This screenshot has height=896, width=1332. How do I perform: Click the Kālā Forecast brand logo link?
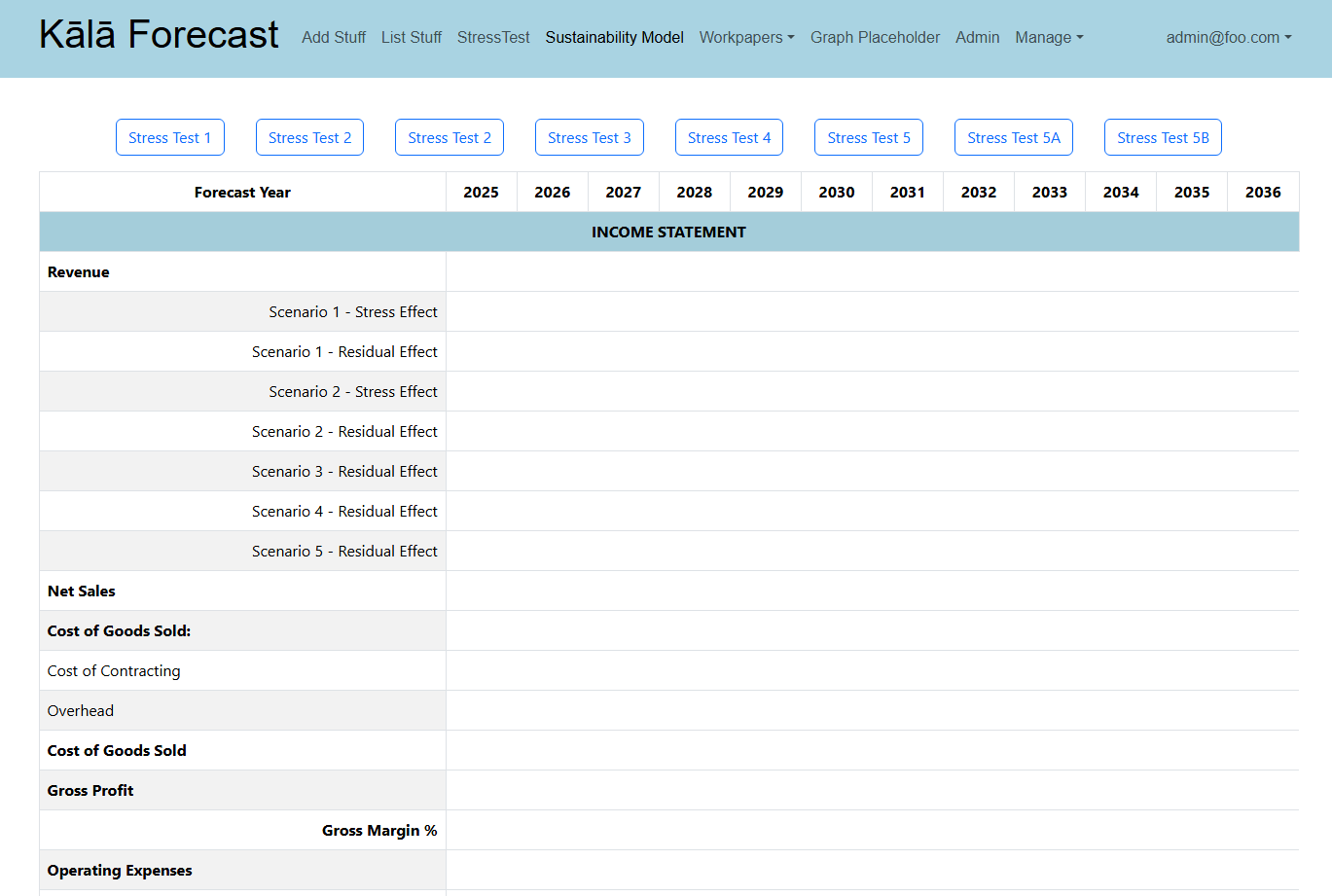[159, 35]
